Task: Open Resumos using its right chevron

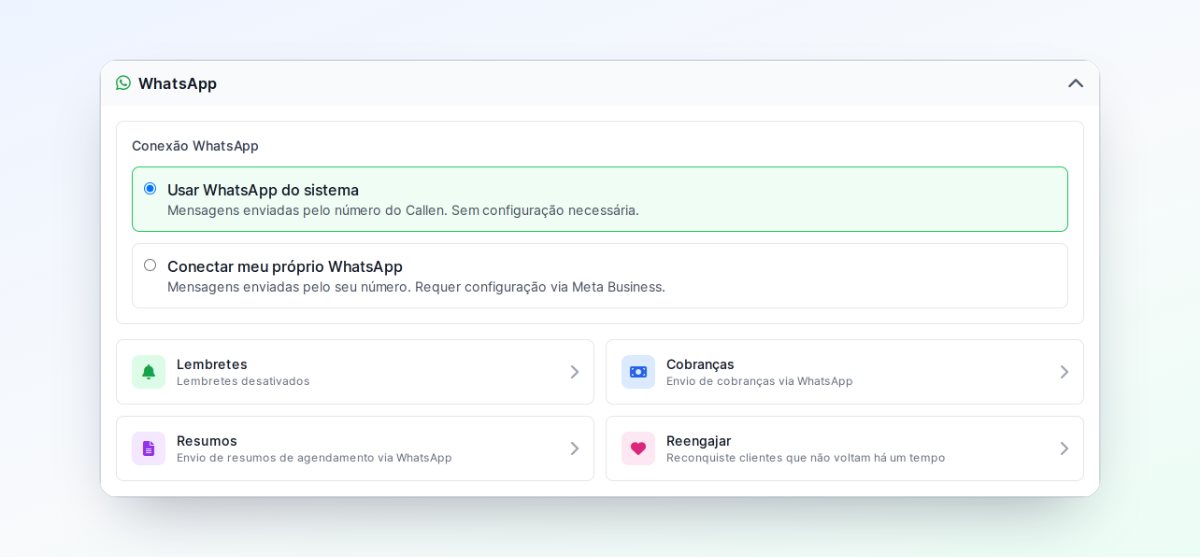Action: tap(574, 448)
